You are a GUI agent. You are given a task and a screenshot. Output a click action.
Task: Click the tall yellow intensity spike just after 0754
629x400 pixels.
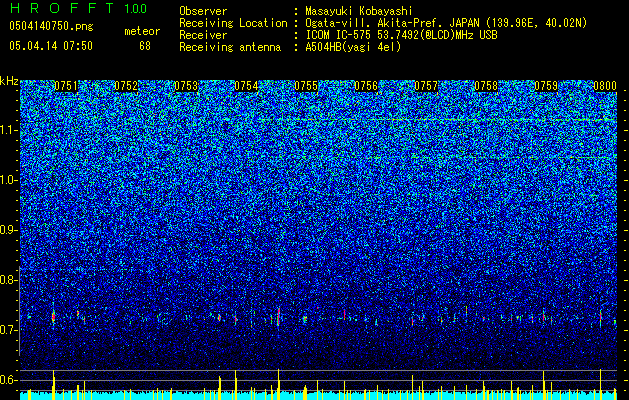[x=278, y=384]
